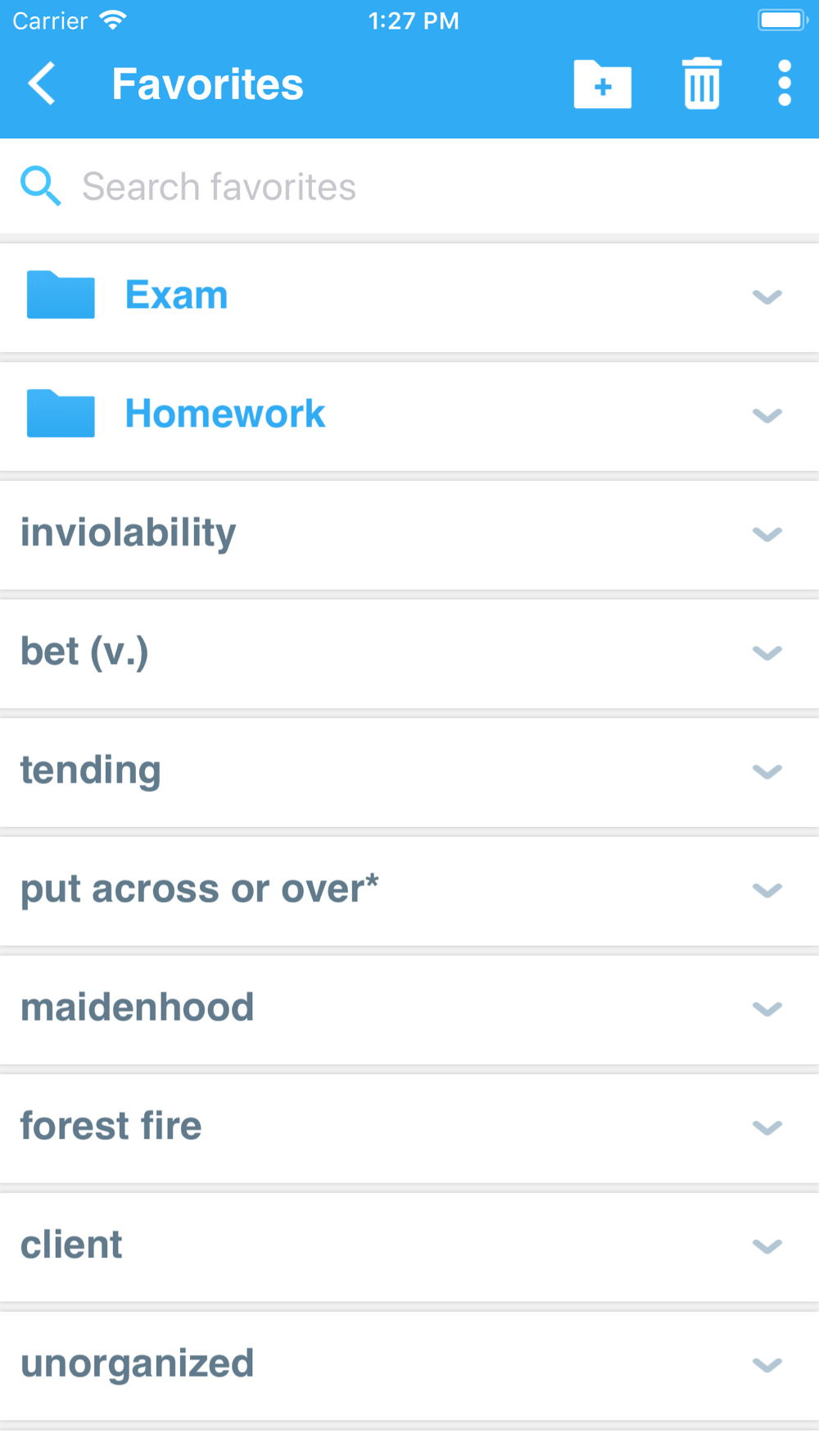Image resolution: width=819 pixels, height=1456 pixels.
Task: Expand the maidenhood entry chevron
Action: click(767, 1009)
